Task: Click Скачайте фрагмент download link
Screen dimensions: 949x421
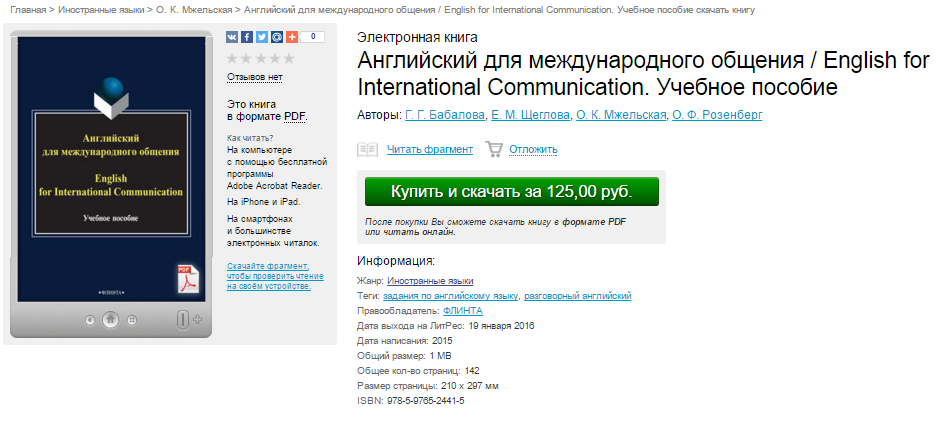Action: (x=275, y=276)
